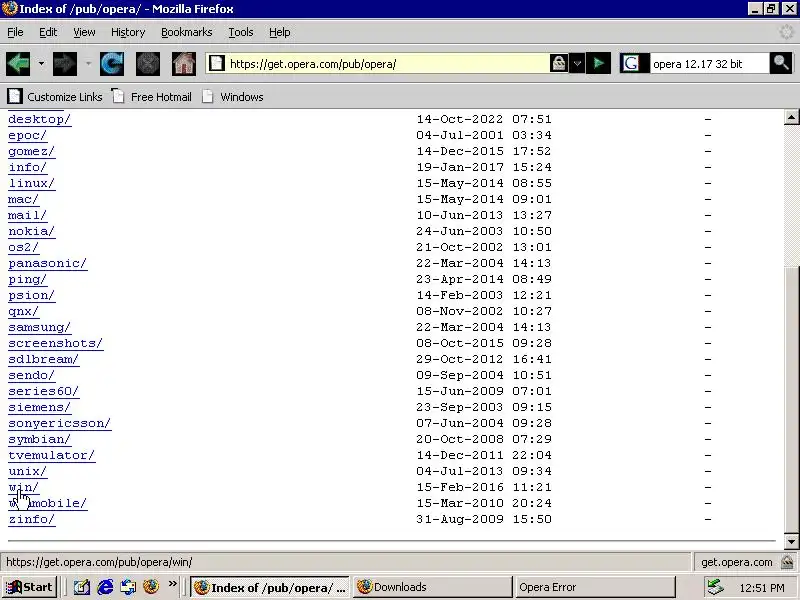Open the unix/ directory link
The width and height of the screenshot is (800, 600).
click(x=28, y=471)
